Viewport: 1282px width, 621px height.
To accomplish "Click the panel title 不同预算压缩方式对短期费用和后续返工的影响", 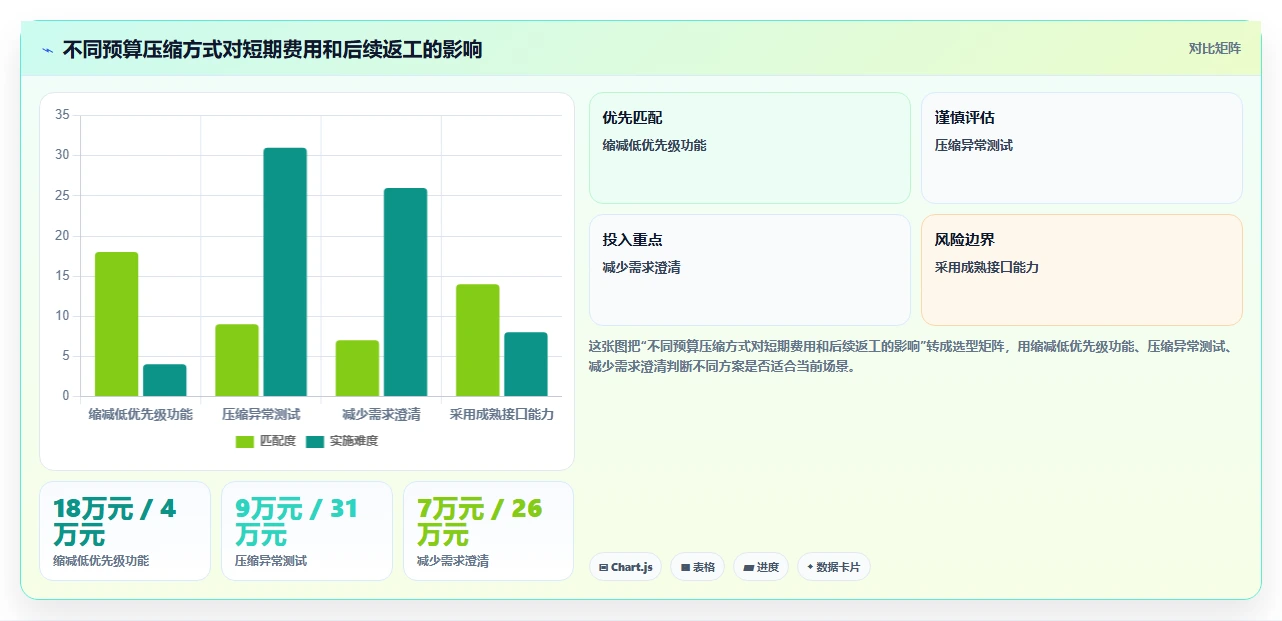I will tap(272, 50).
